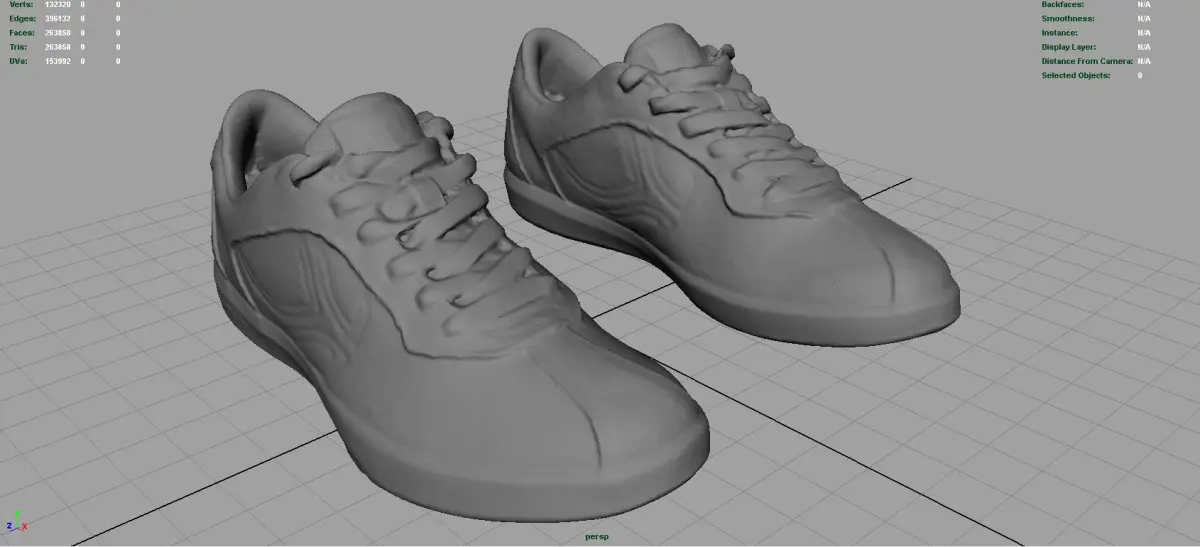
Task: Click the vertex count value 132320
Action: click(x=58, y=5)
